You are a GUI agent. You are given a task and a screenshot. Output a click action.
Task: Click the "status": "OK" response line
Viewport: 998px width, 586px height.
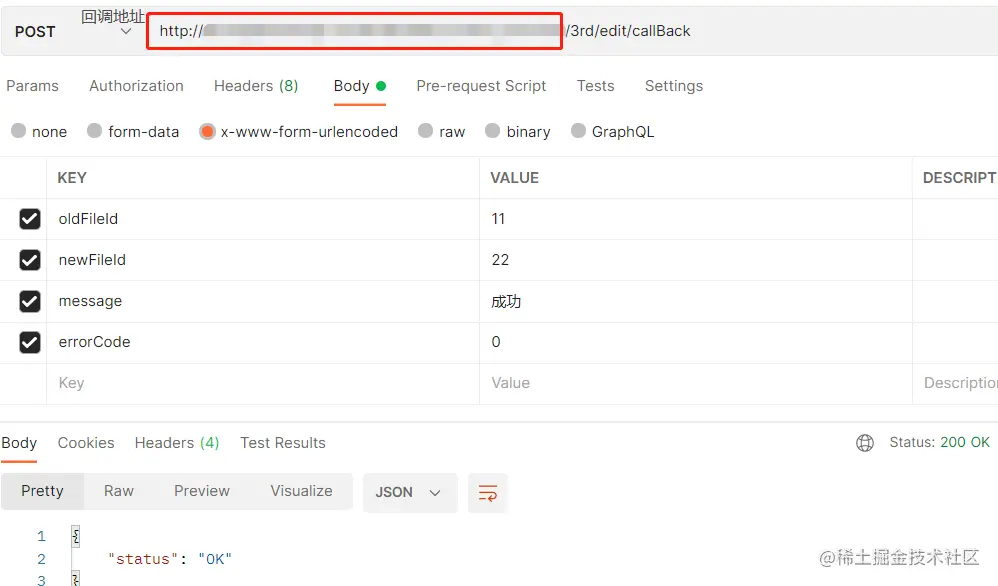click(x=170, y=559)
